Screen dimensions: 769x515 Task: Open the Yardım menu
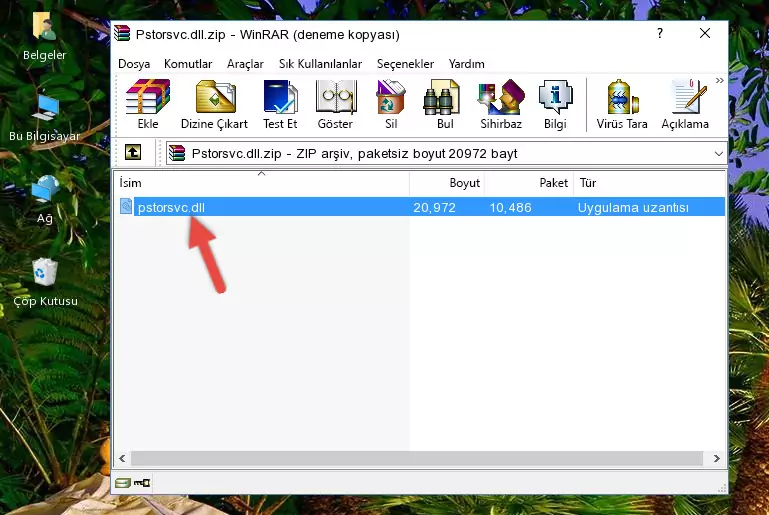466,64
